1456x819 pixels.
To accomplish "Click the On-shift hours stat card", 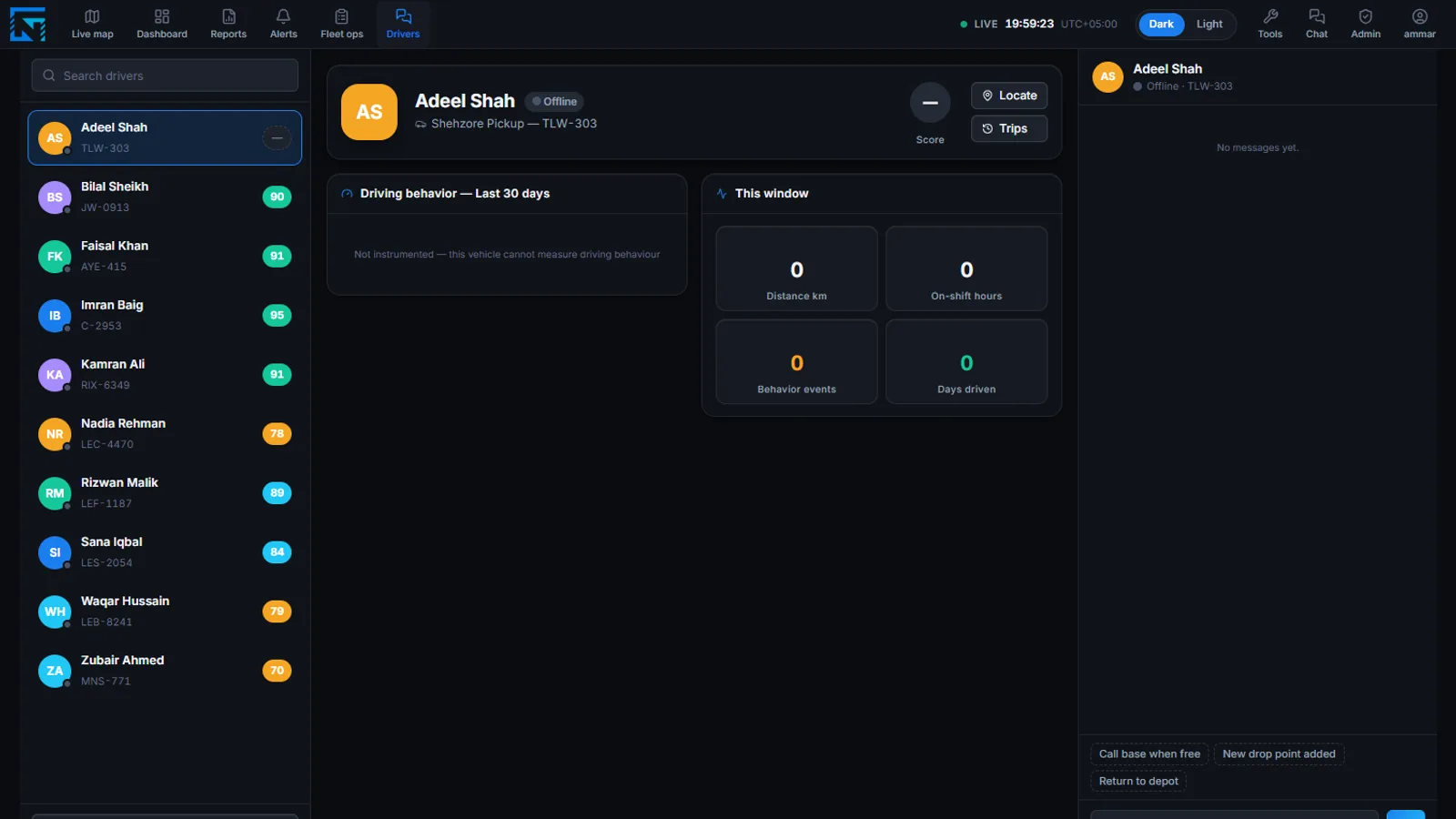I will click(966, 268).
